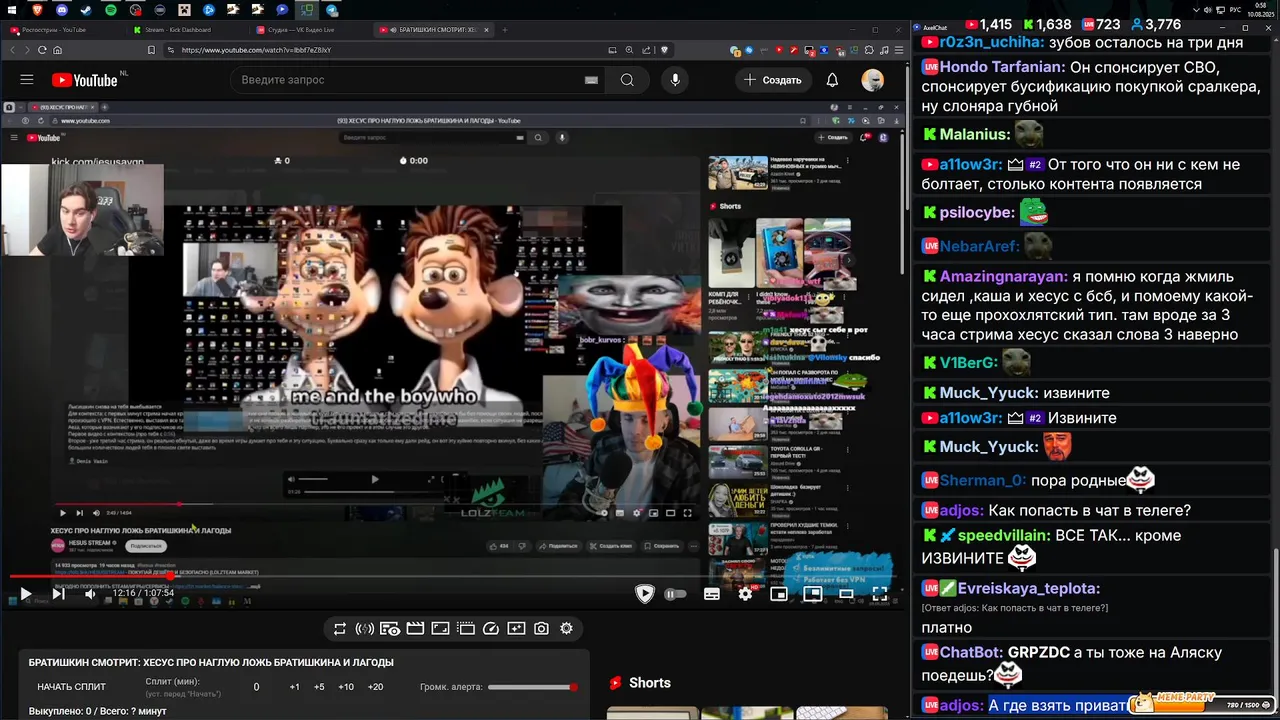Open the browser extensions puzzle icon
Viewport: 1280px width, 720px height.
(x=871, y=50)
